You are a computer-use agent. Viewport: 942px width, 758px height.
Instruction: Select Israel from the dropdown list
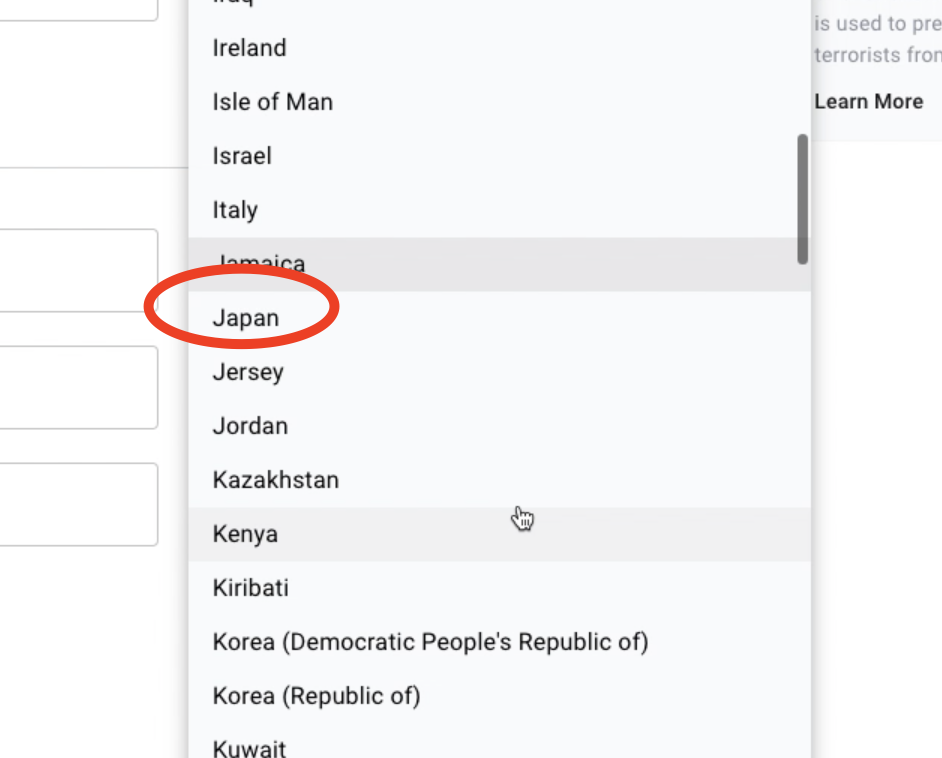coord(242,156)
